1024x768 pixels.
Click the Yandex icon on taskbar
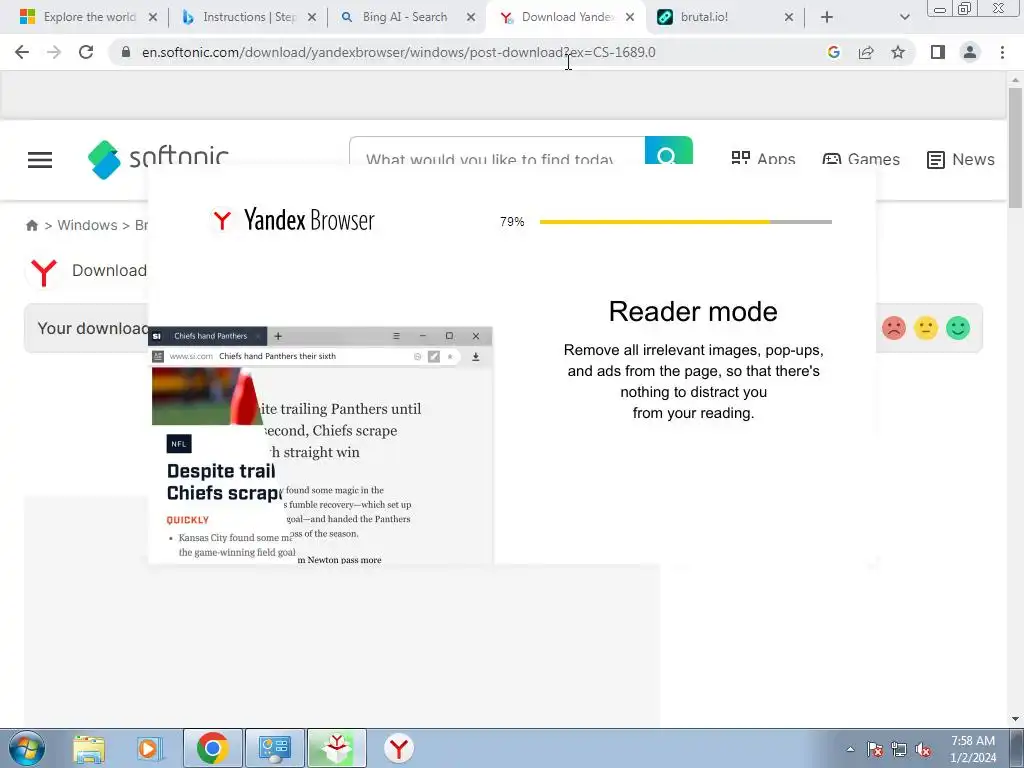coord(398,748)
